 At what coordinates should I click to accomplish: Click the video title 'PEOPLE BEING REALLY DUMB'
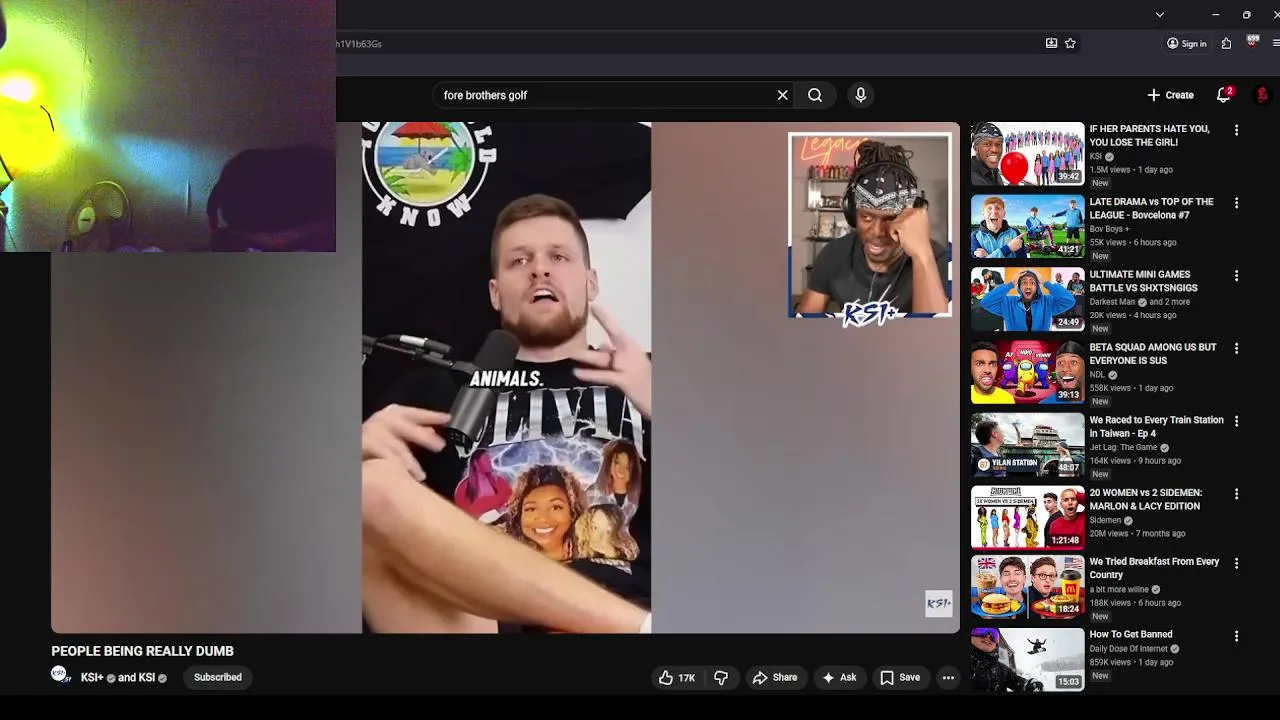142,651
